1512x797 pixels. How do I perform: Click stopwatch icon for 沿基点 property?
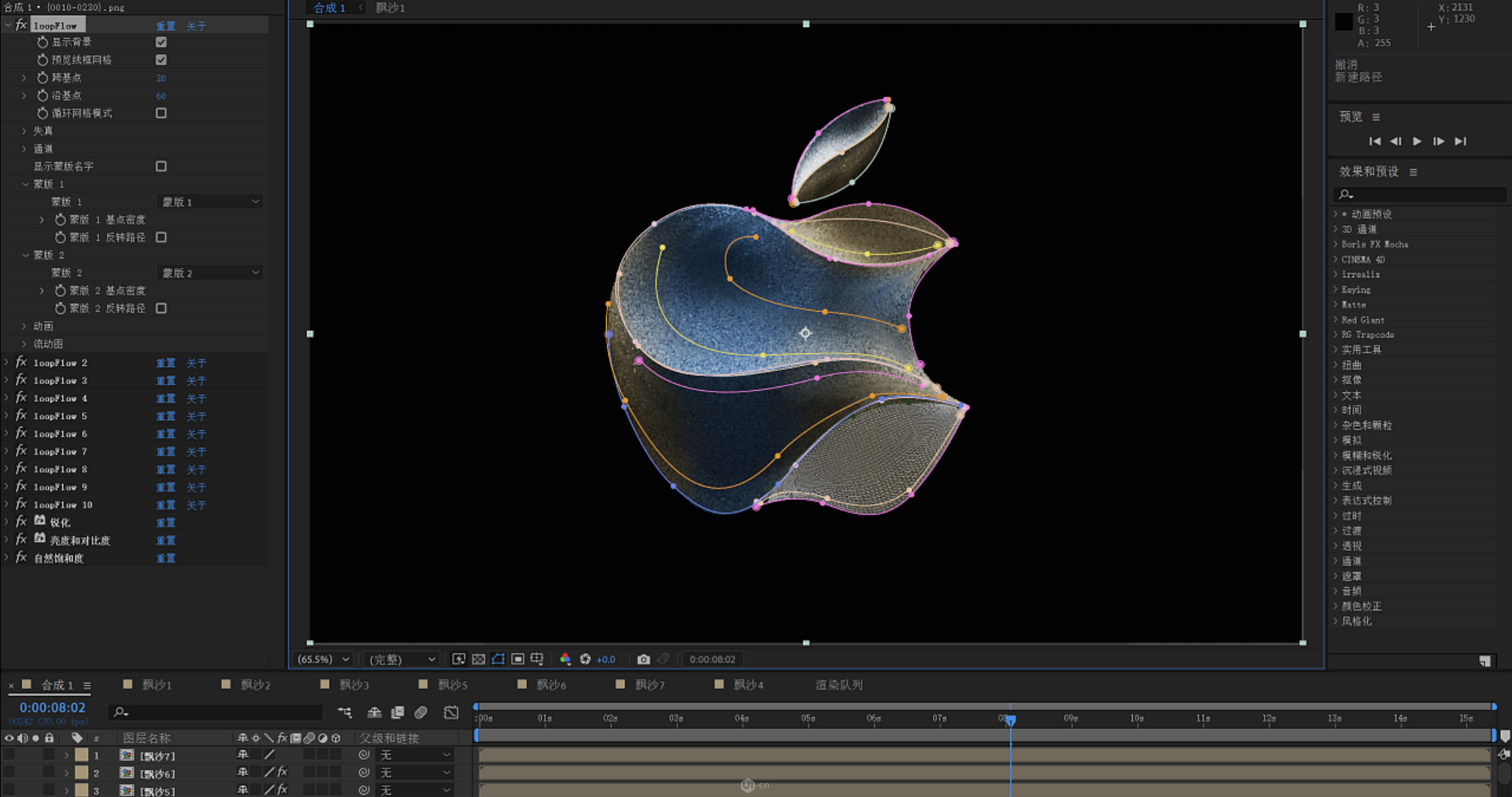coord(42,95)
